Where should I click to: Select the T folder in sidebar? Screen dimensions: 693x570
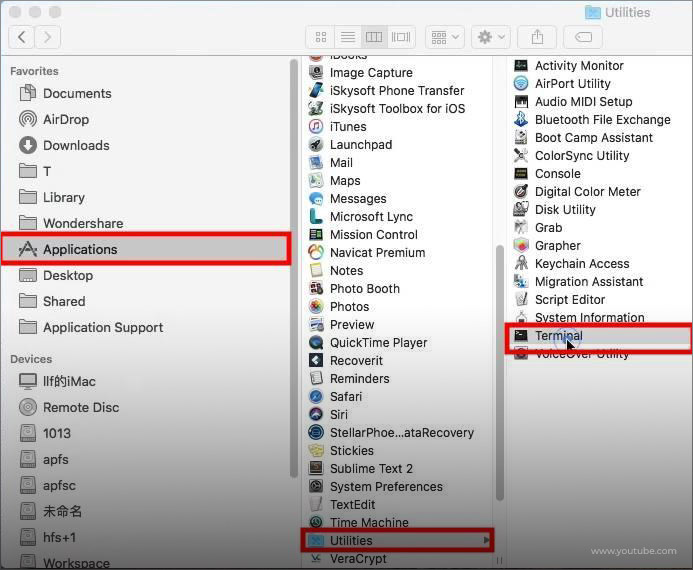pyautogui.click(x=35, y=171)
